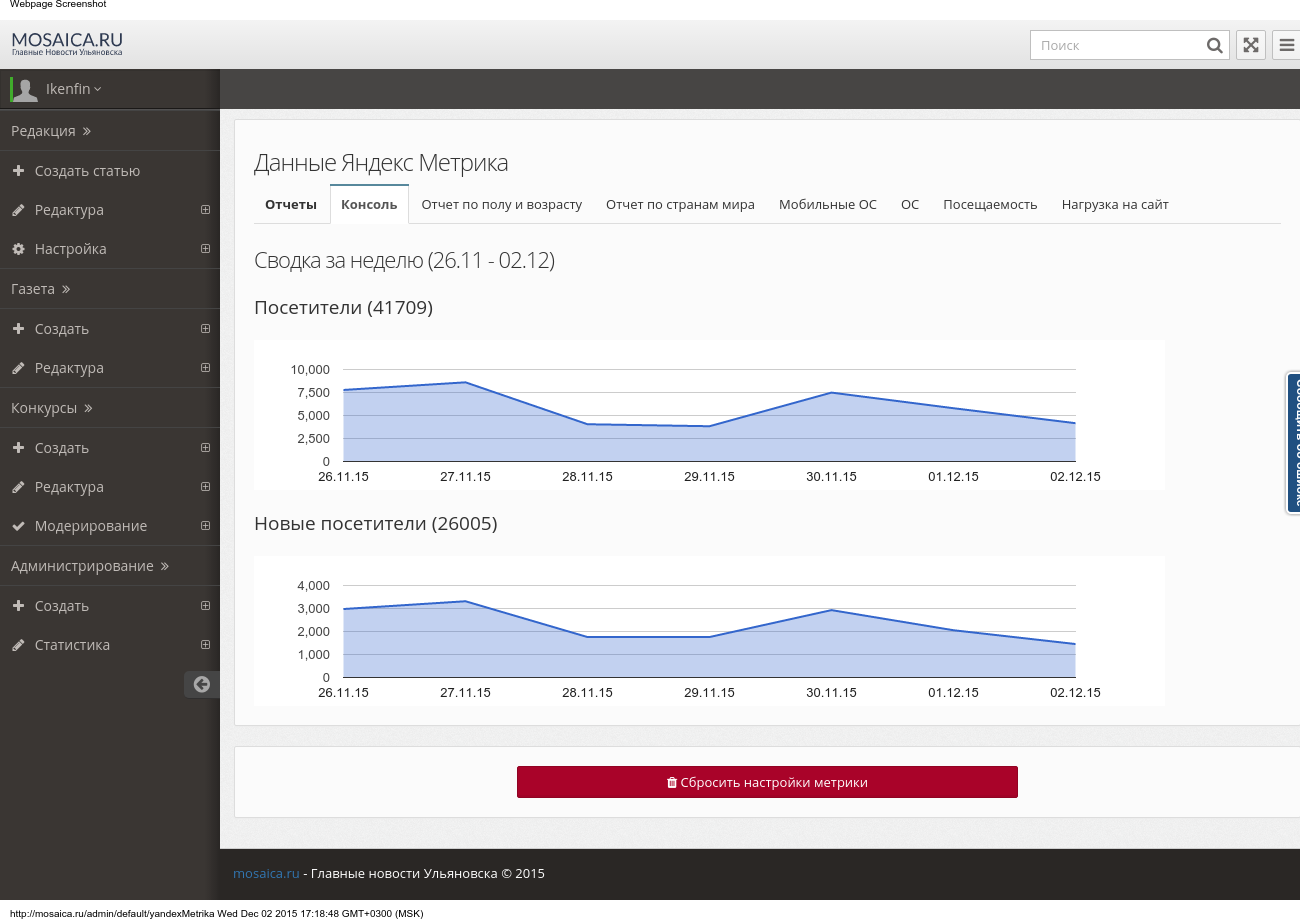The height and width of the screenshot is (920, 1300).
Task: Click the user avatar icon beside Ikenfin
Action: pyautogui.click(x=25, y=89)
